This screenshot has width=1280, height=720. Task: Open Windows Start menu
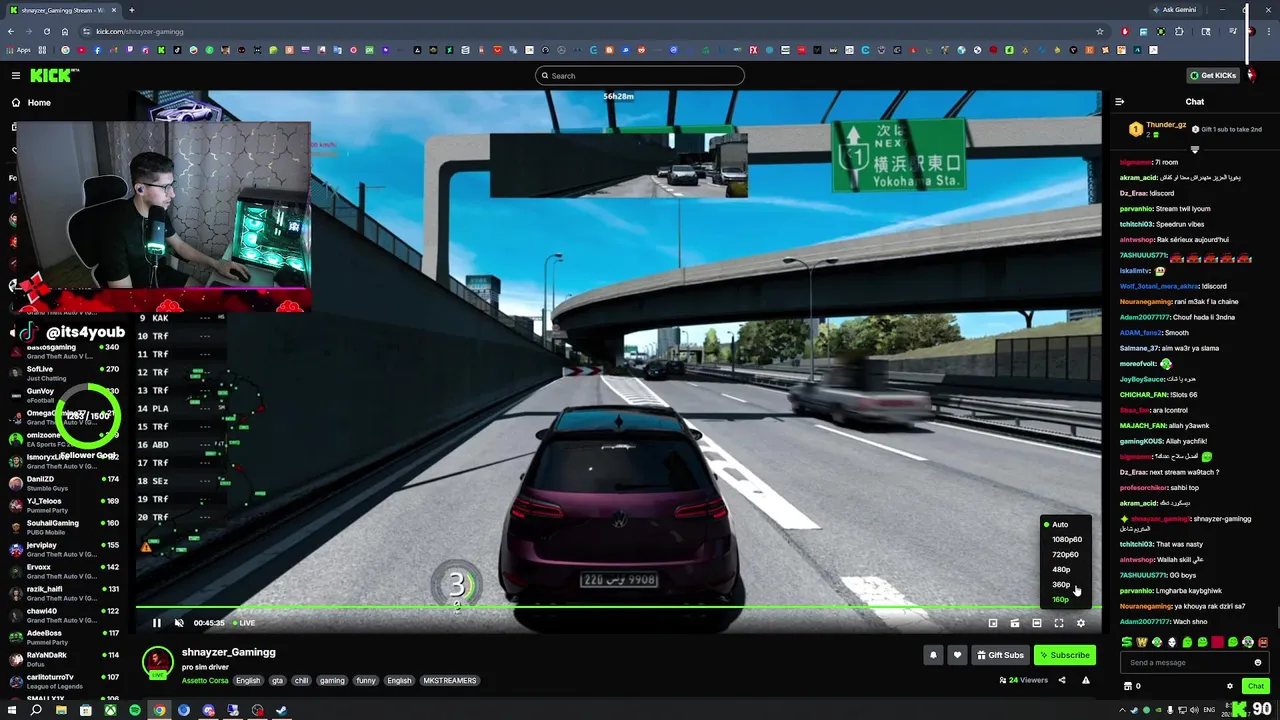(12, 710)
